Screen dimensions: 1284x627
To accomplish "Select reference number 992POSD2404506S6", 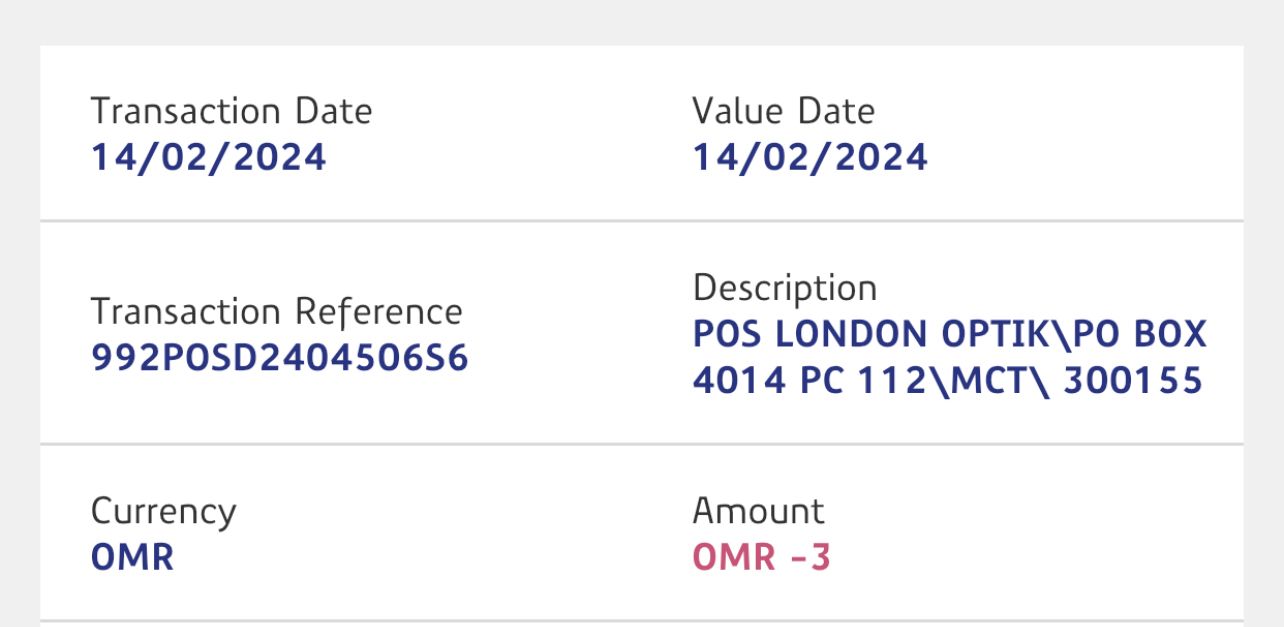I will 280,358.
